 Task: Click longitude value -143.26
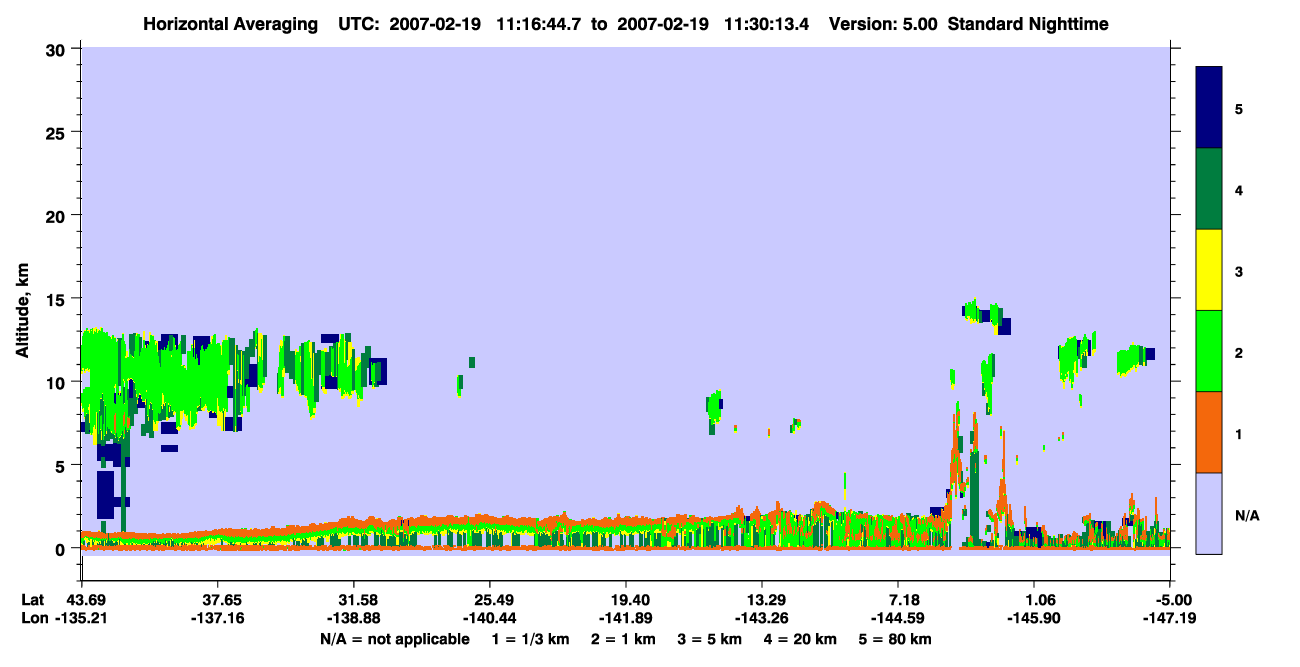[762, 619]
